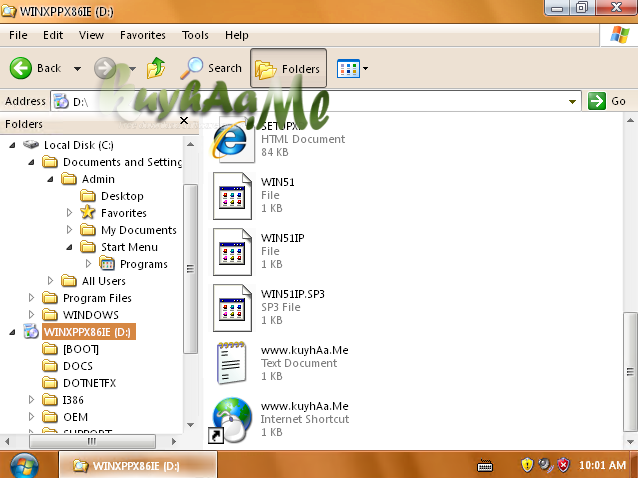Click the green Back arrow icon
Viewport: 638px width, 478px height.
(20, 68)
